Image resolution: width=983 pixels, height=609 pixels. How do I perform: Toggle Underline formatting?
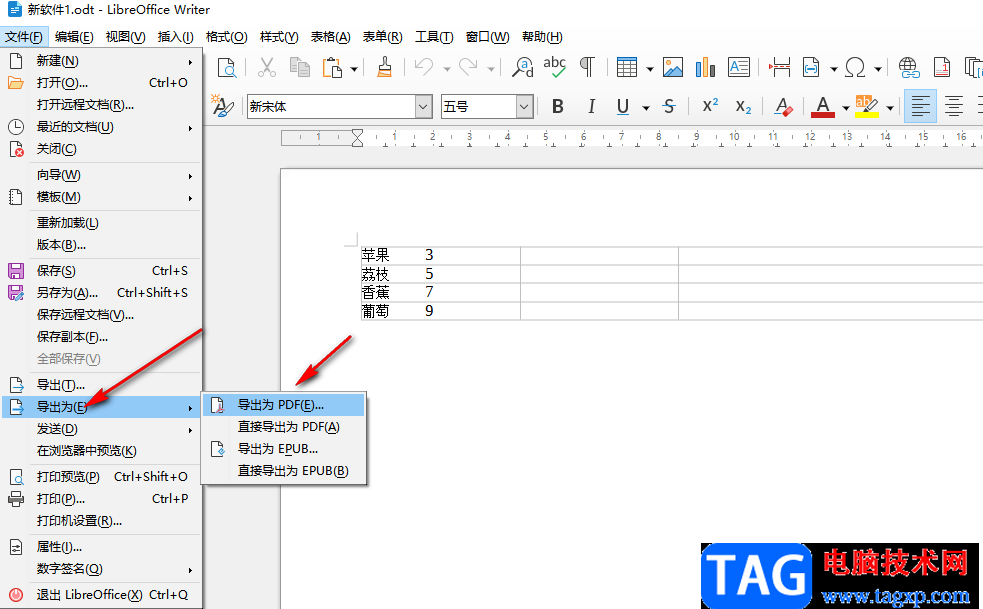pos(623,107)
